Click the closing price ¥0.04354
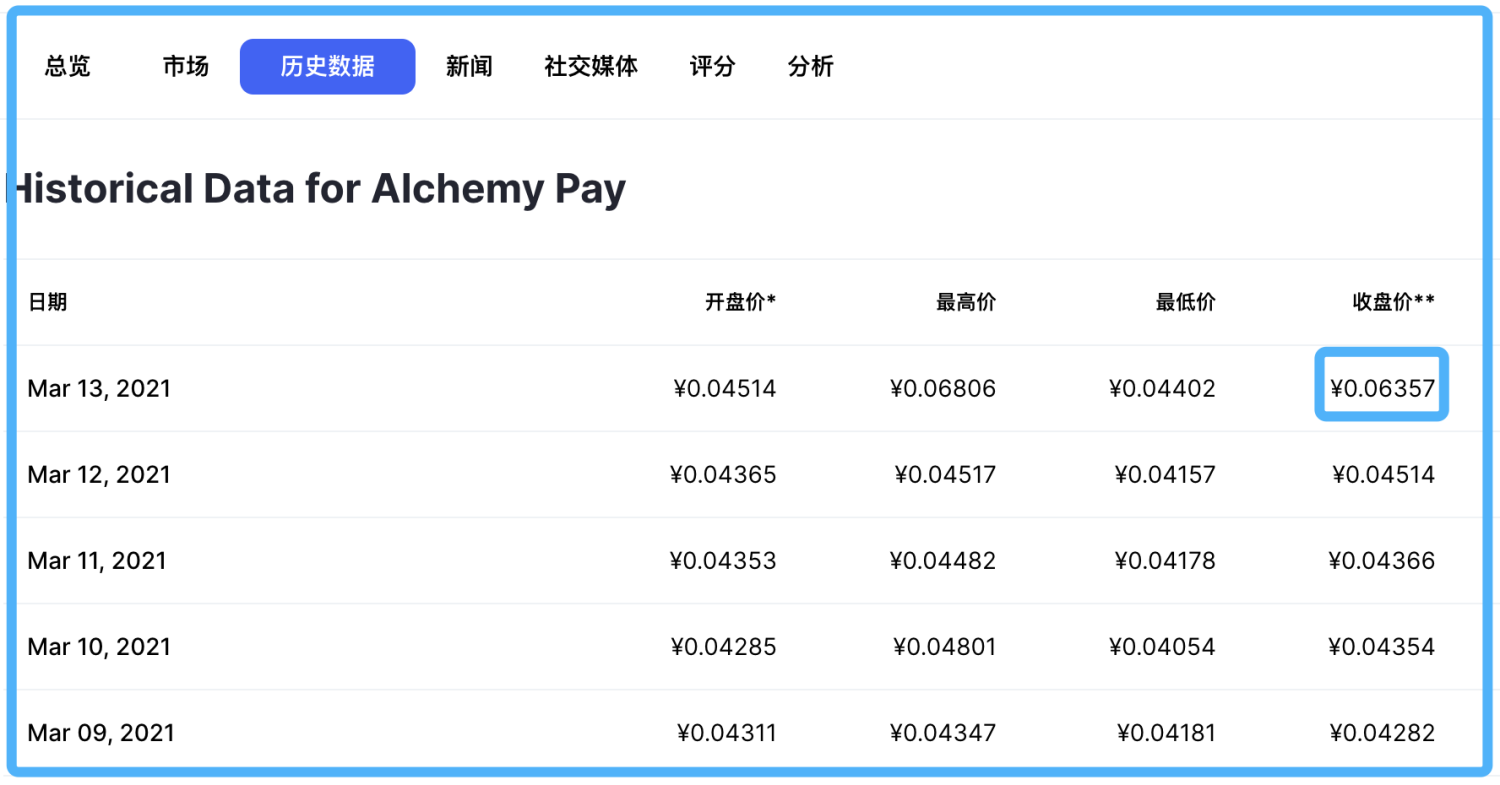The width and height of the screenshot is (1500, 785). (1383, 647)
